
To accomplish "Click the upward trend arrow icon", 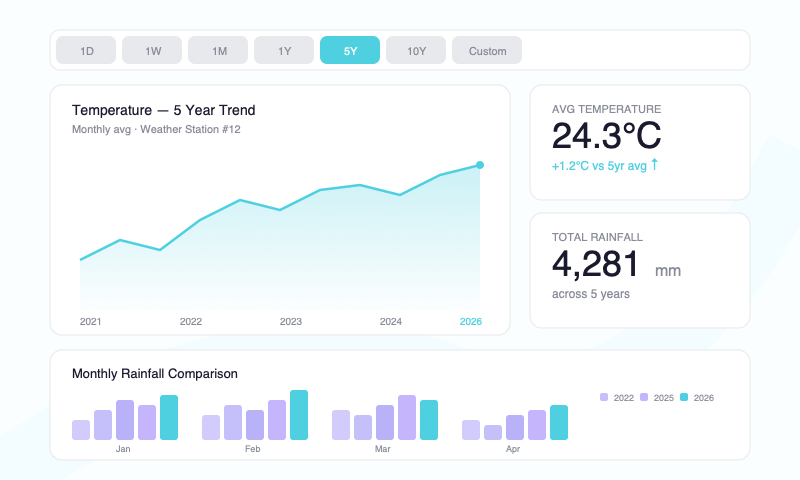I will coord(655,165).
